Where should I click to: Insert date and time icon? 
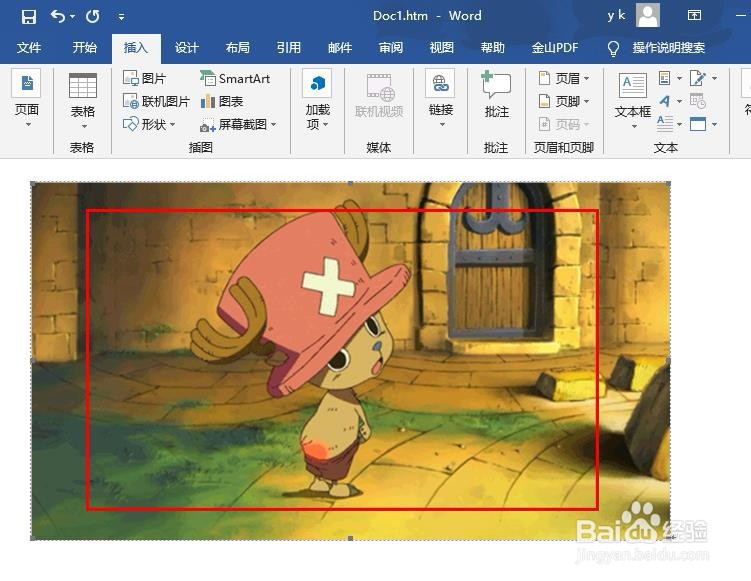(698, 101)
